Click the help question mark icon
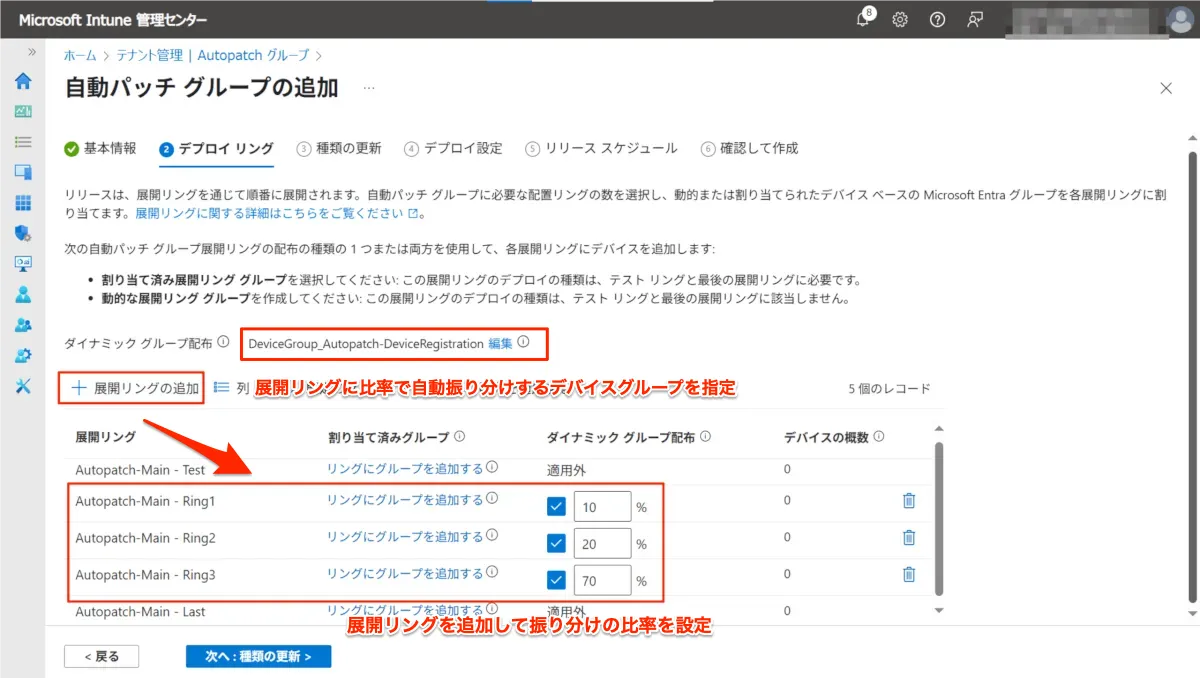Image resolution: width=1200 pixels, height=678 pixels. click(937, 20)
